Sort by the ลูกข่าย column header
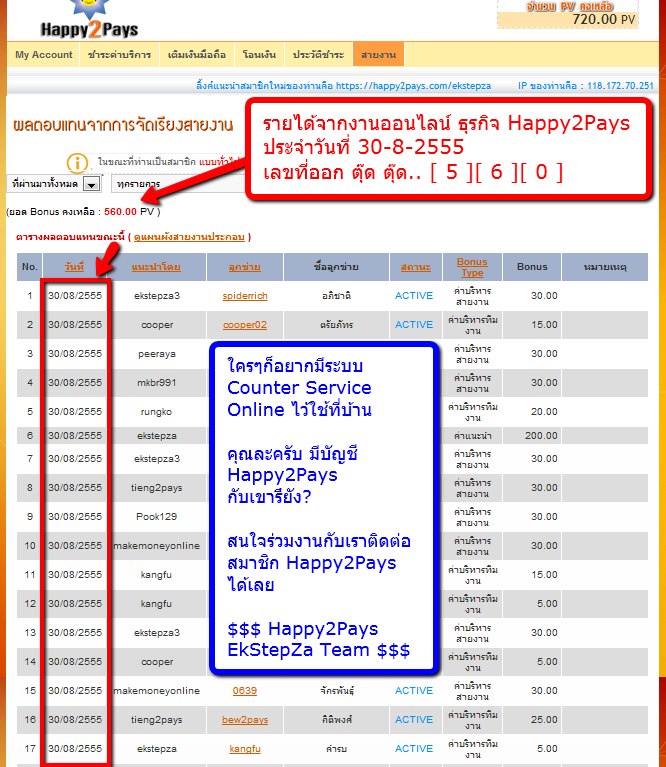The height and width of the screenshot is (767, 666). pyautogui.click(x=245, y=267)
